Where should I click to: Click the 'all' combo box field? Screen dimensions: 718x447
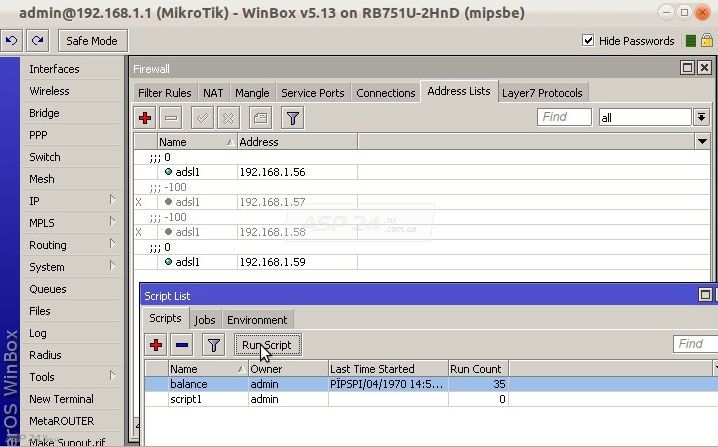(x=645, y=117)
